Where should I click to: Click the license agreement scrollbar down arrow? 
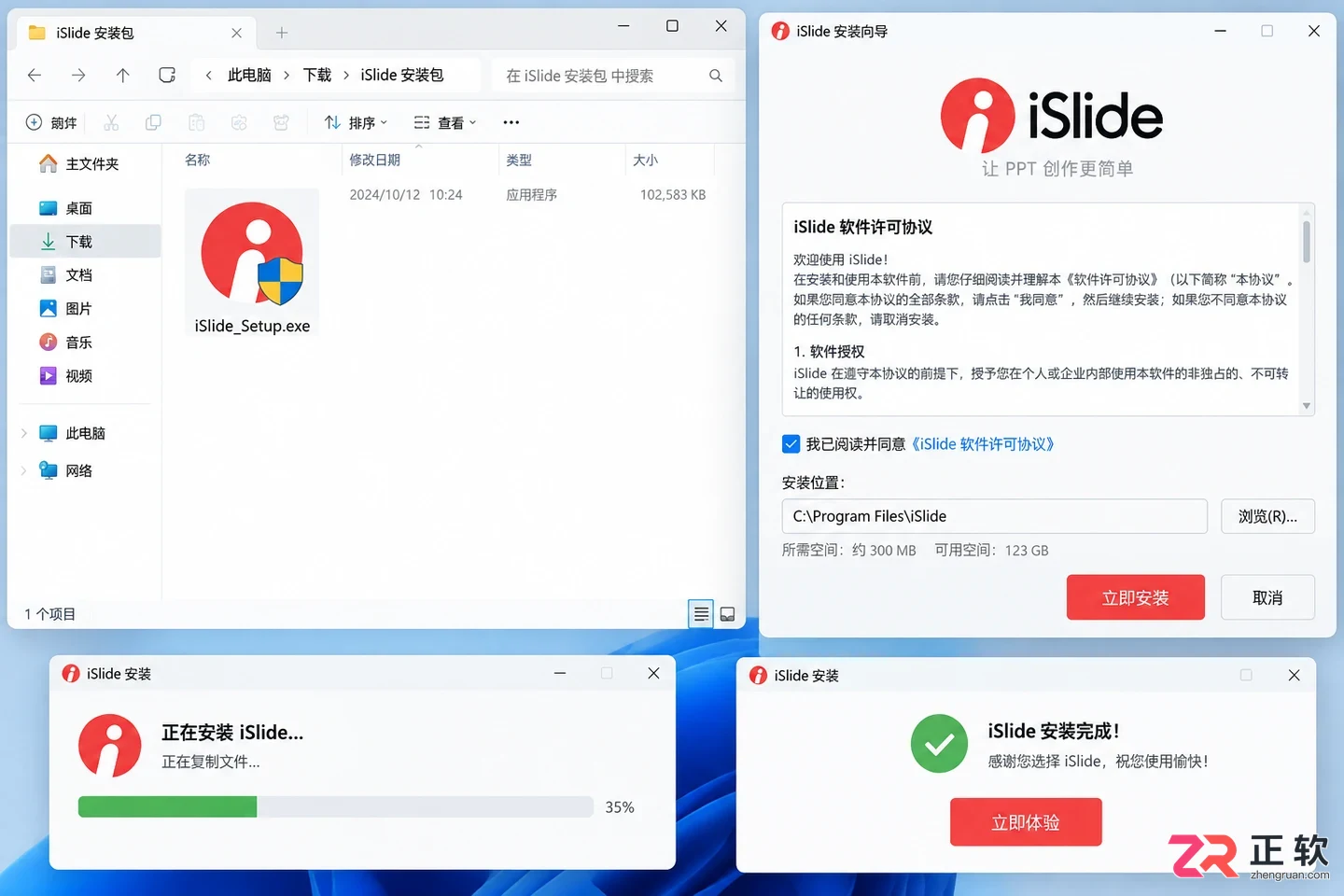tap(1307, 406)
